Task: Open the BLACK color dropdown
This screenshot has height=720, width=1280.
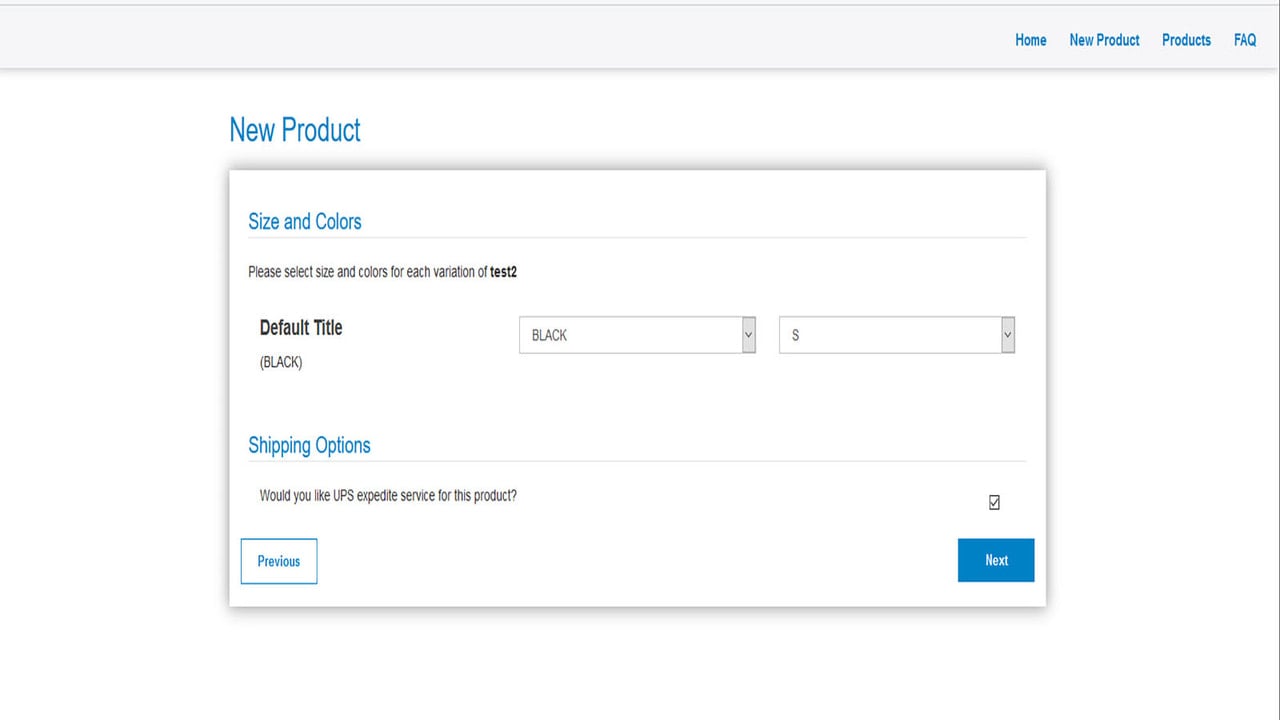Action: pos(637,335)
